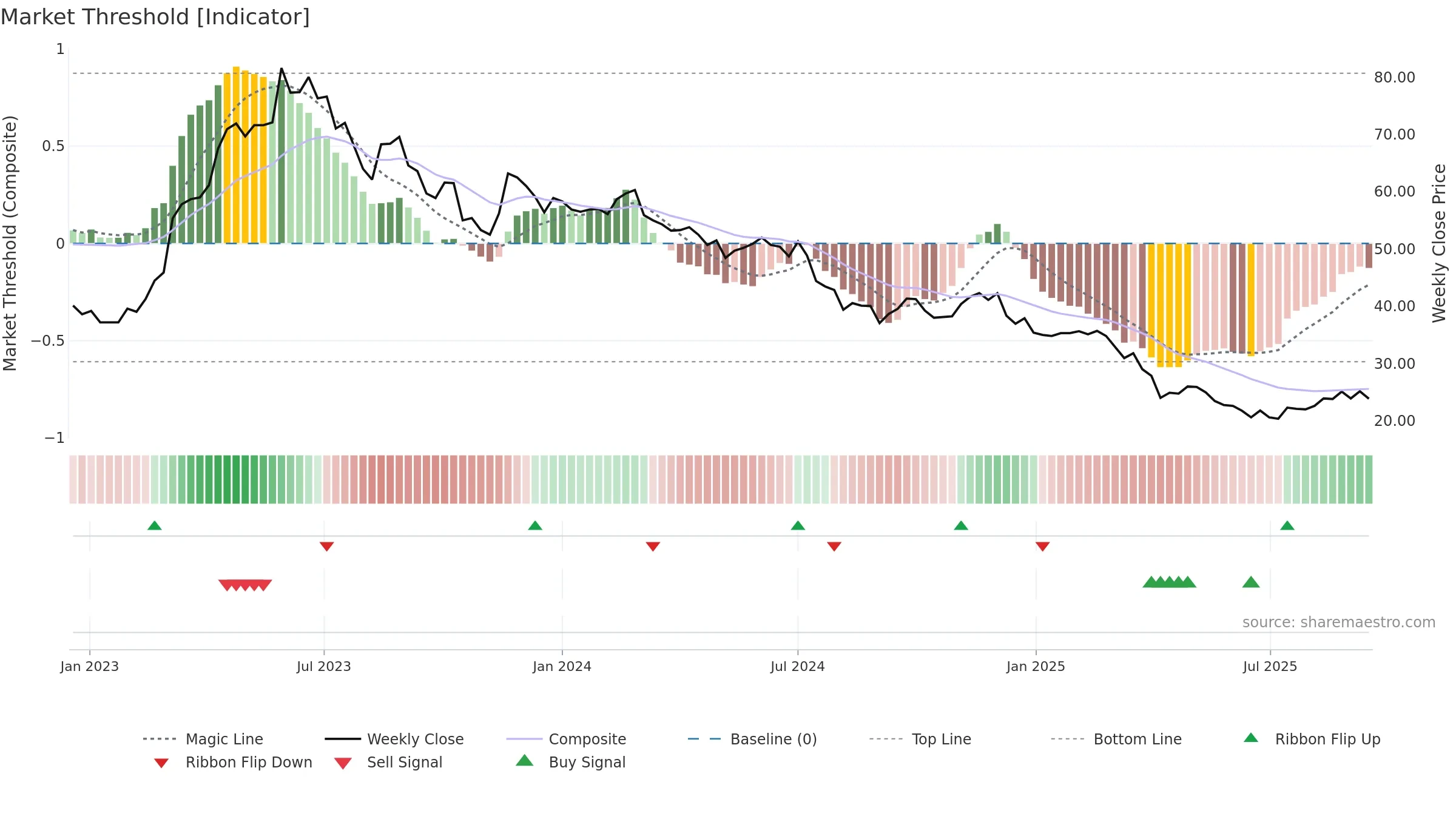
Task: Open the source: sharemaestro.com text
Action: point(1339,622)
